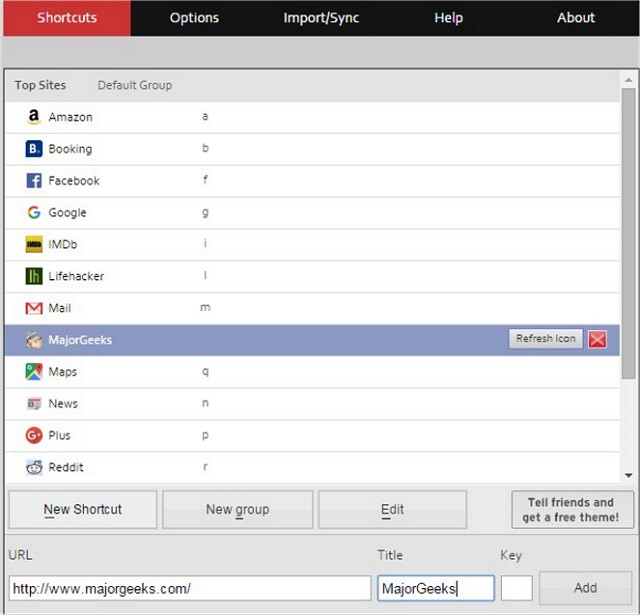The width and height of the screenshot is (640, 615).
Task: Select the Top Sites group
Action: click(40, 85)
